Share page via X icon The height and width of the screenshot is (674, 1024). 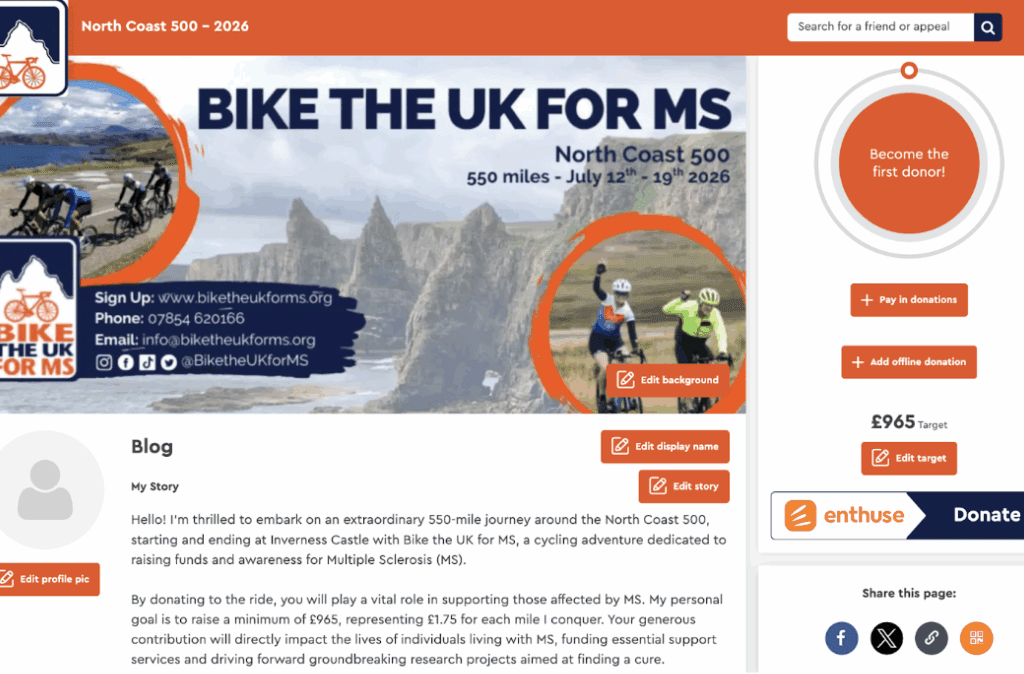coord(886,637)
